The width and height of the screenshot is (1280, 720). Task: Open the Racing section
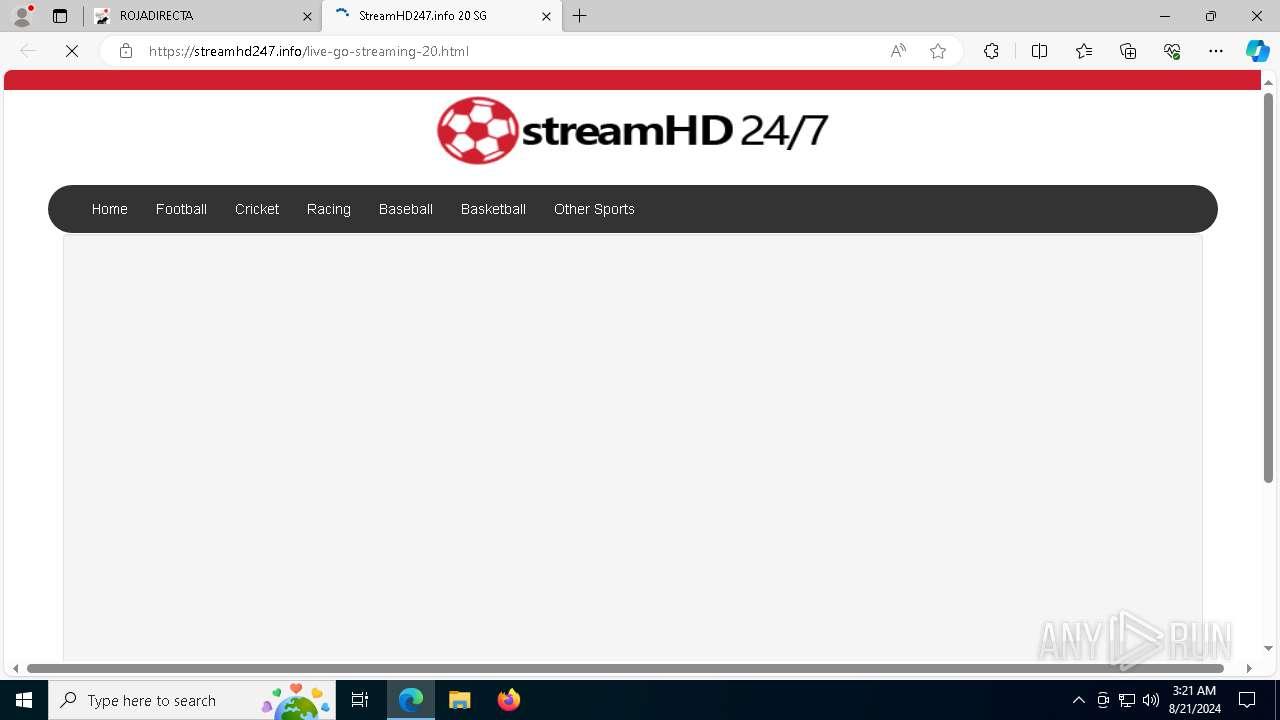click(329, 209)
